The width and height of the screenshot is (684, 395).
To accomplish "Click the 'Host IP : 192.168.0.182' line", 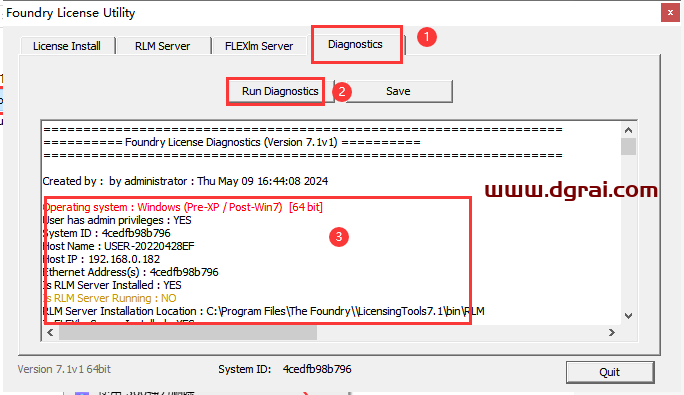I will (x=101, y=259).
